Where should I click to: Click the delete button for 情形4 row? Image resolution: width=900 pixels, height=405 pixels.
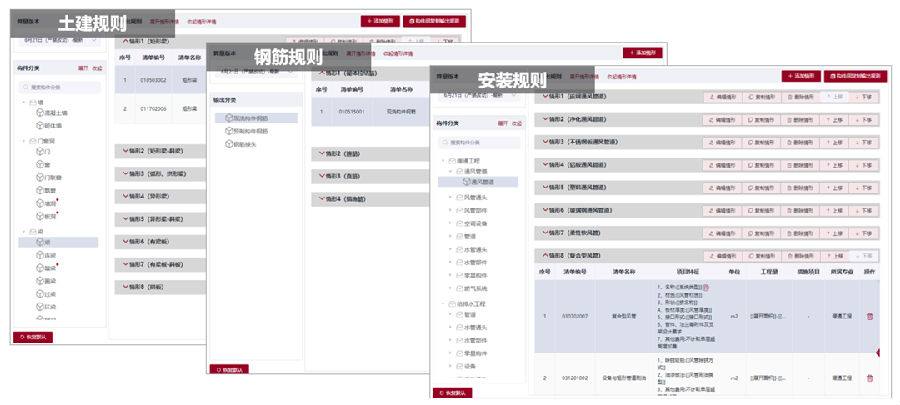(x=802, y=164)
